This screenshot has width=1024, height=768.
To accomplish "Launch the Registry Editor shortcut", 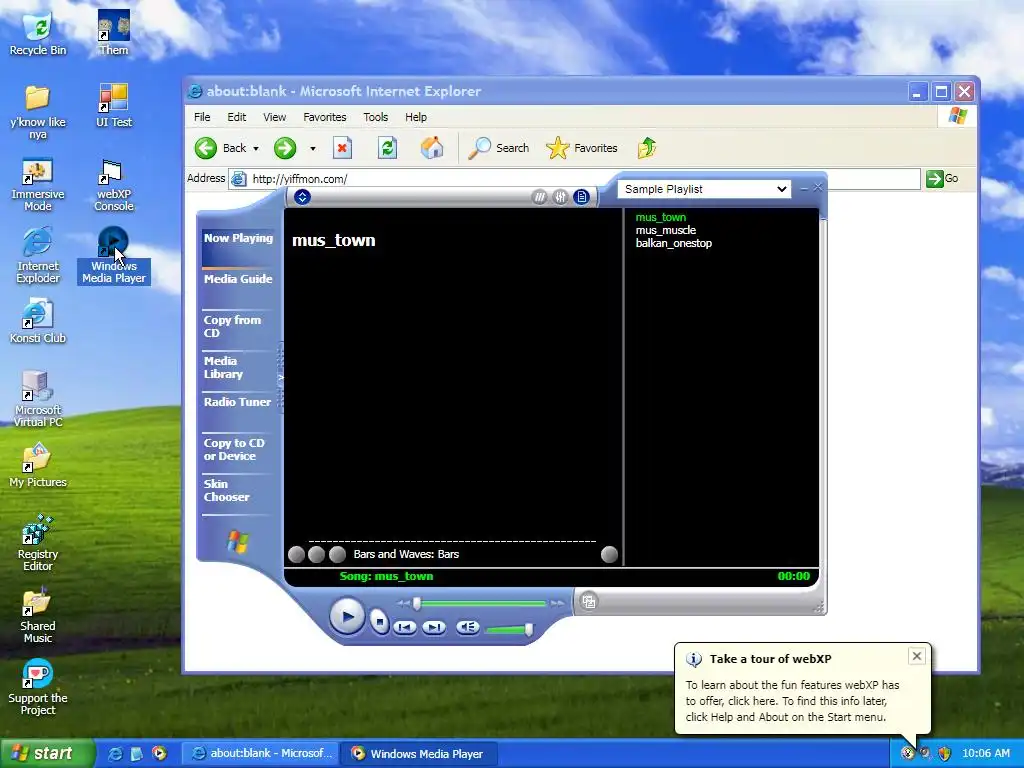I will point(37,543).
